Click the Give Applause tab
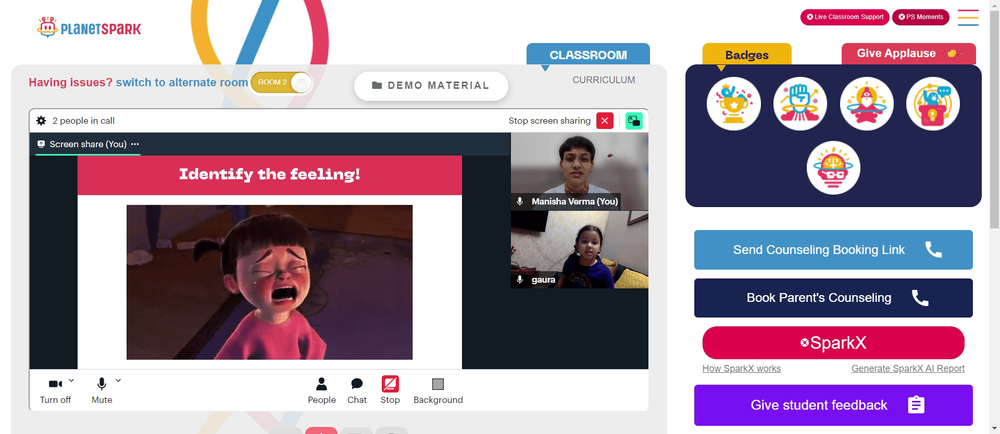This screenshot has height=434, width=1000. coord(909,54)
